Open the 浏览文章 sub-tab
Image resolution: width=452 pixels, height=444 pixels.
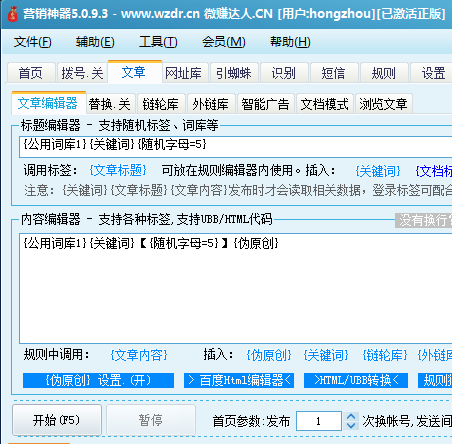(x=384, y=104)
